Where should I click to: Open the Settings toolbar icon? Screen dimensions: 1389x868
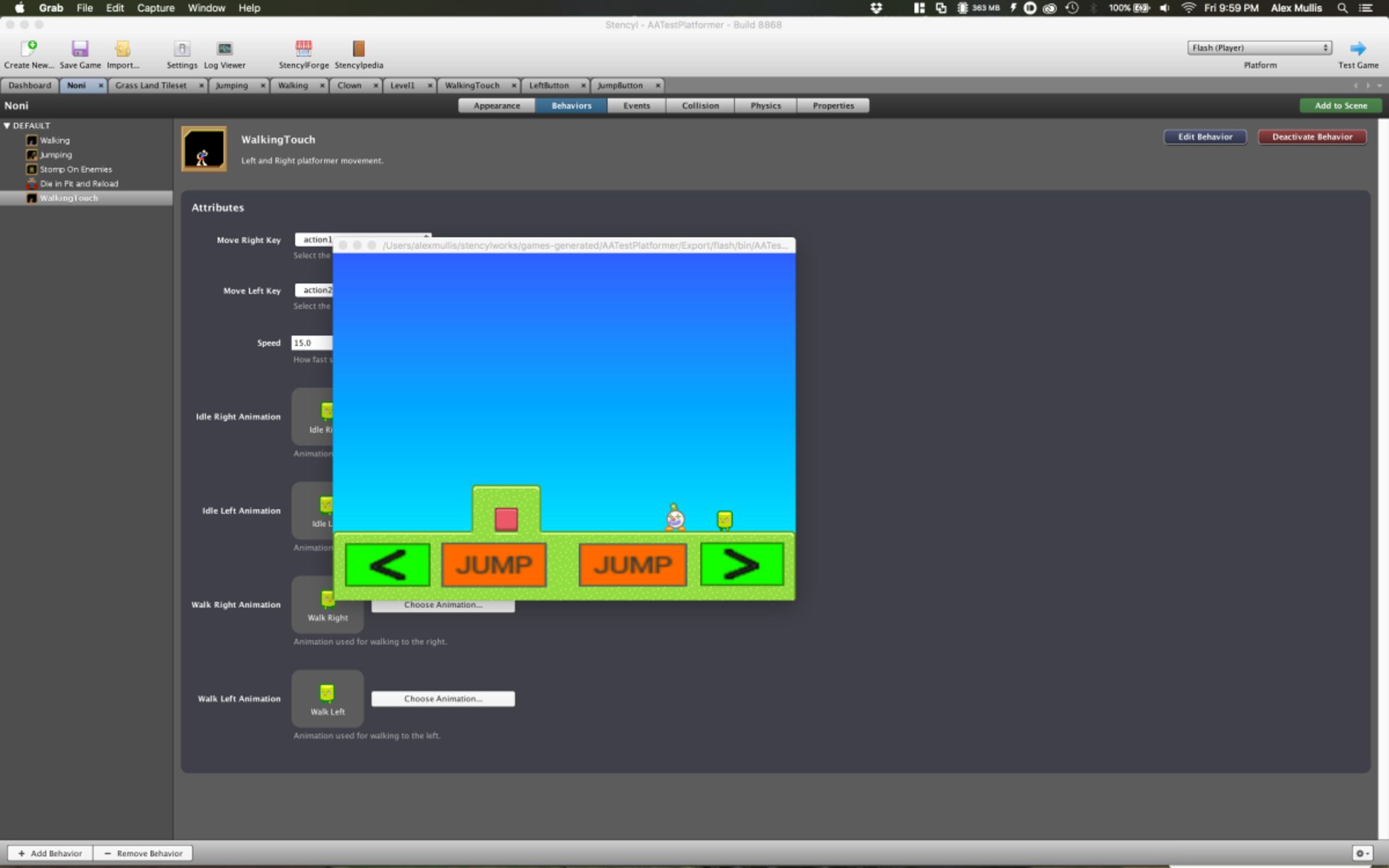182,48
